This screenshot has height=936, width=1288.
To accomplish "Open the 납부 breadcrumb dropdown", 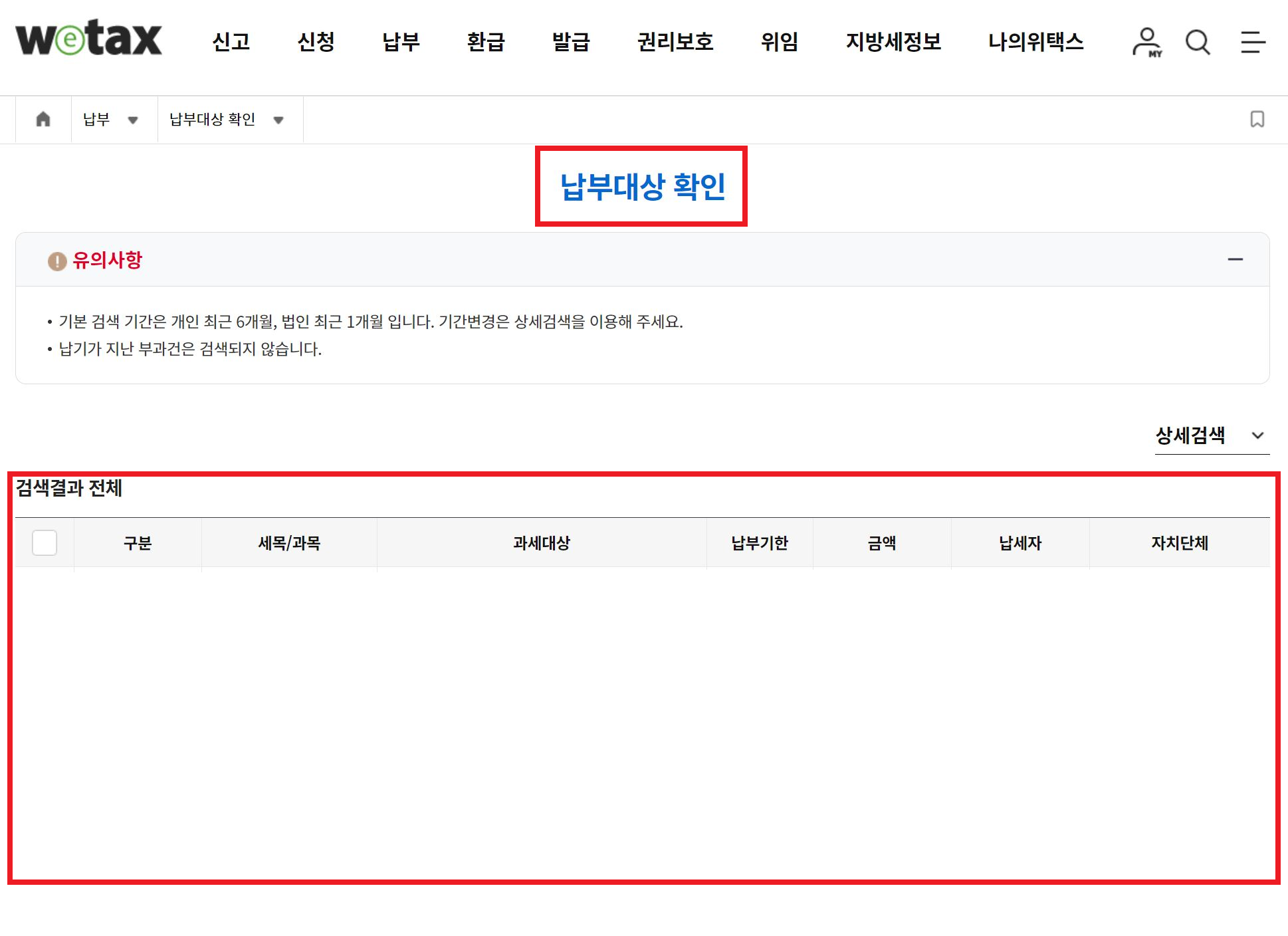I will [x=110, y=120].
